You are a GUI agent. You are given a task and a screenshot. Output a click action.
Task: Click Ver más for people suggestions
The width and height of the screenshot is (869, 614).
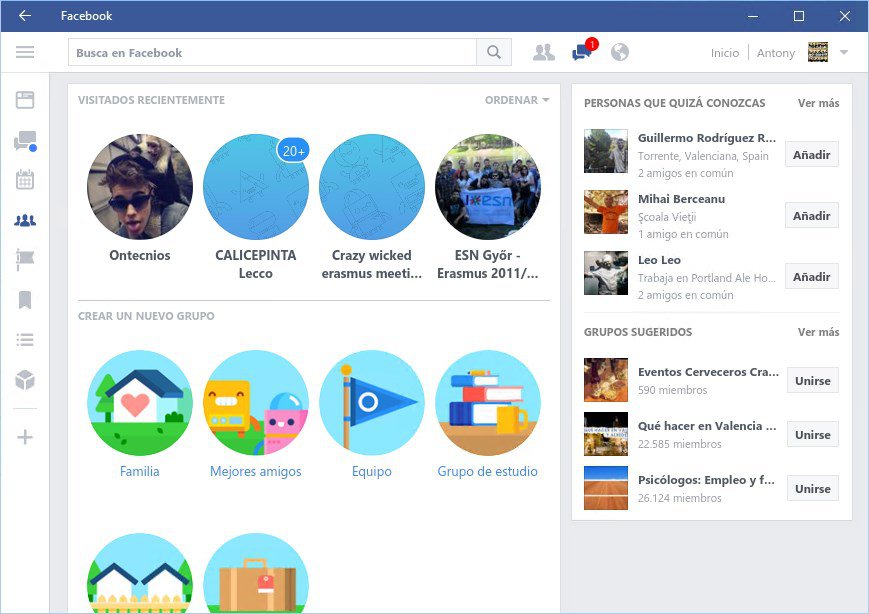(x=819, y=103)
